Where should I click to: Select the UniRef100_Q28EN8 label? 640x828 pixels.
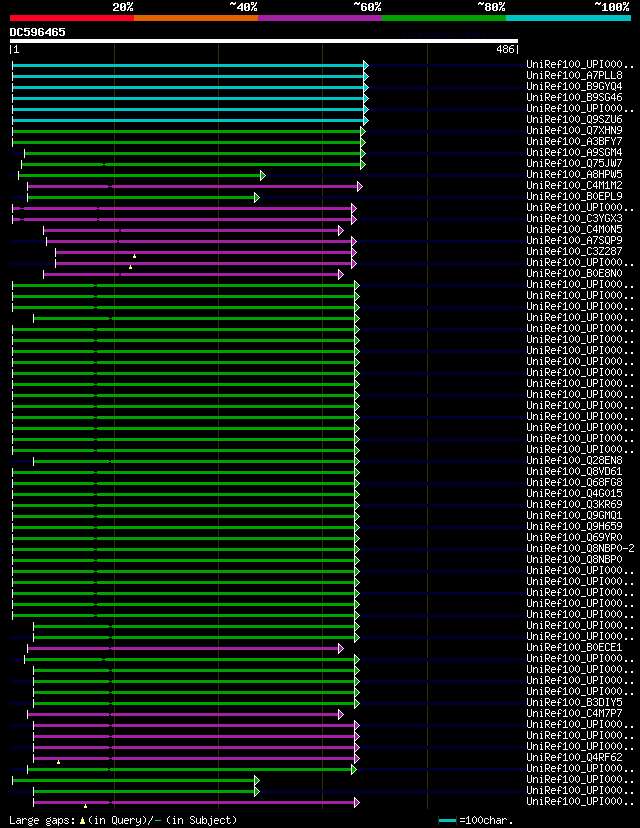click(574, 460)
